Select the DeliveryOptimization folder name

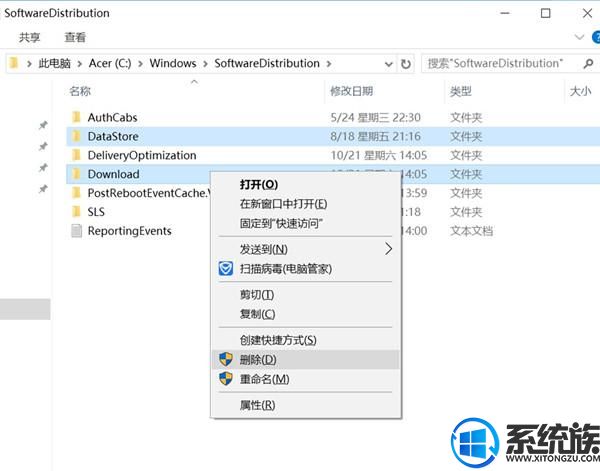click(142, 155)
